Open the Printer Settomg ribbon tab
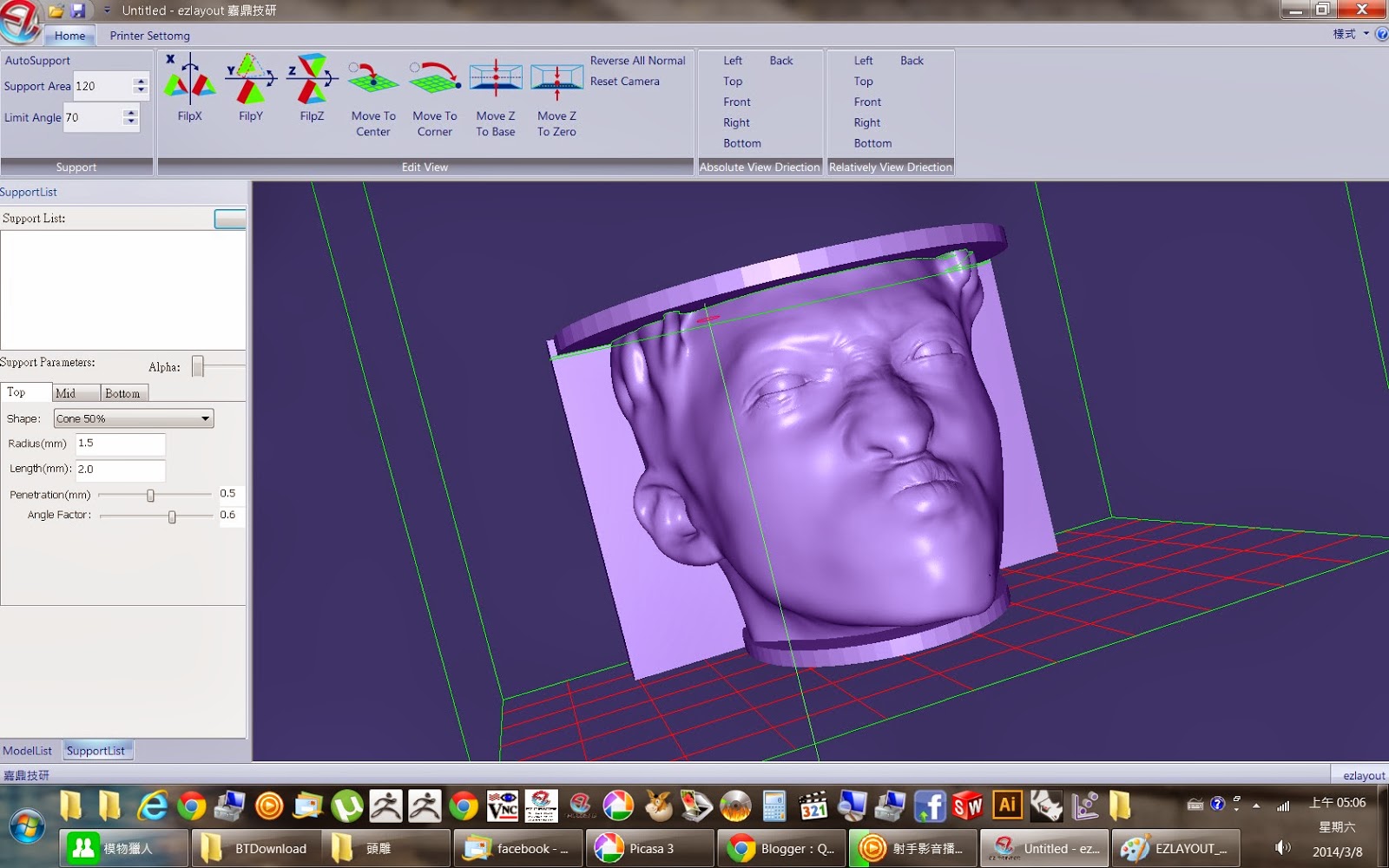Image resolution: width=1389 pixels, height=868 pixels. coord(149,36)
